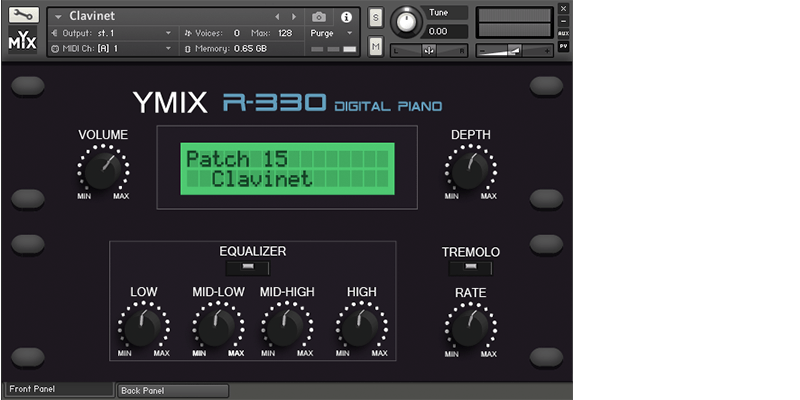Viewport: 800px width, 400px height.
Task: Click the Clavinet instrument title
Action: click(92, 16)
